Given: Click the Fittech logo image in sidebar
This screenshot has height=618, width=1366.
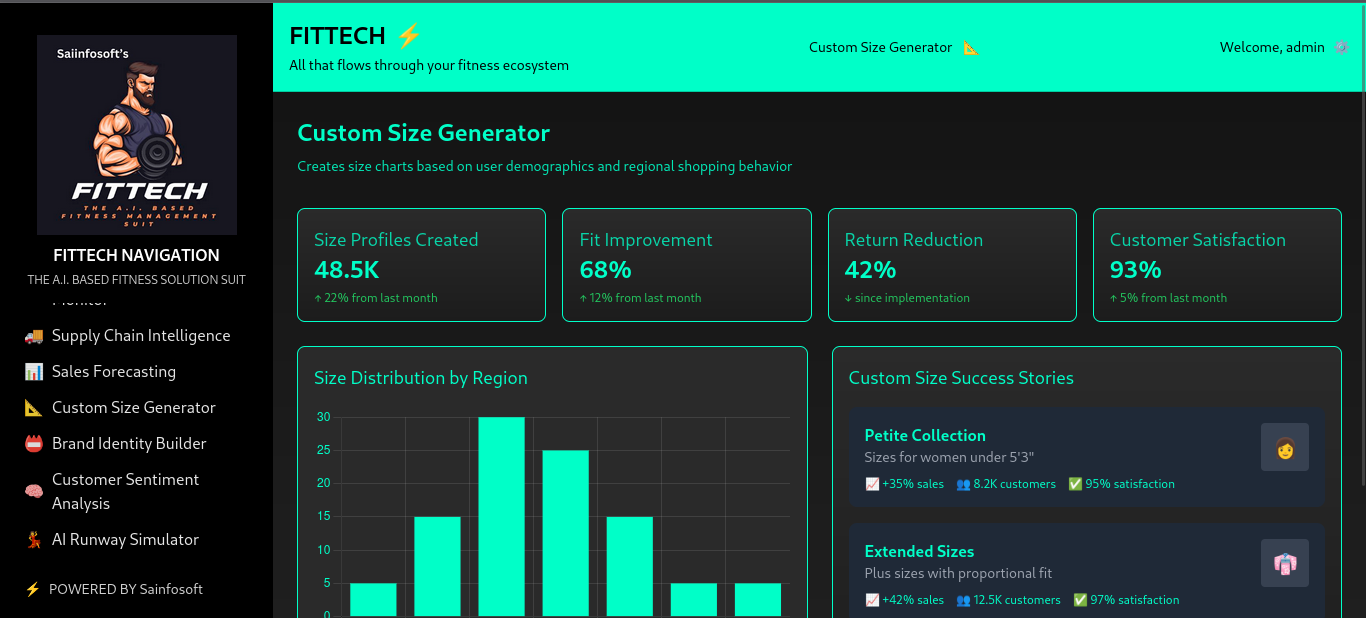Looking at the screenshot, I should tap(137, 135).
